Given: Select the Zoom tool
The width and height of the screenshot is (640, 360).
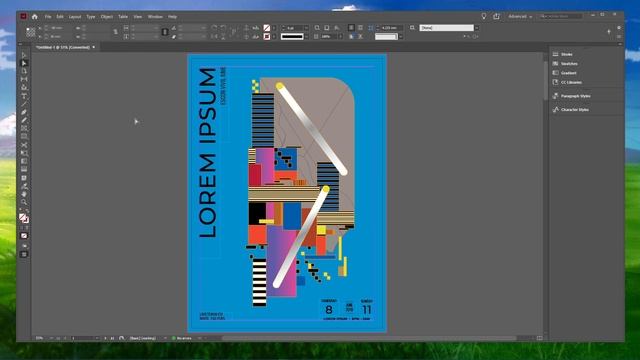Looking at the screenshot, I should click(x=24, y=202).
